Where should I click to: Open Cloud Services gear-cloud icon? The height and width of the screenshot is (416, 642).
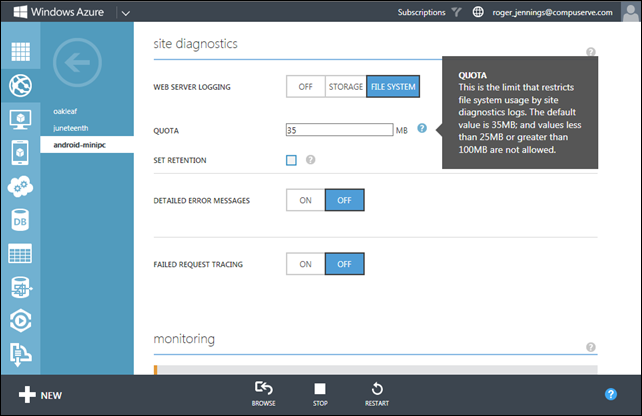(20, 187)
